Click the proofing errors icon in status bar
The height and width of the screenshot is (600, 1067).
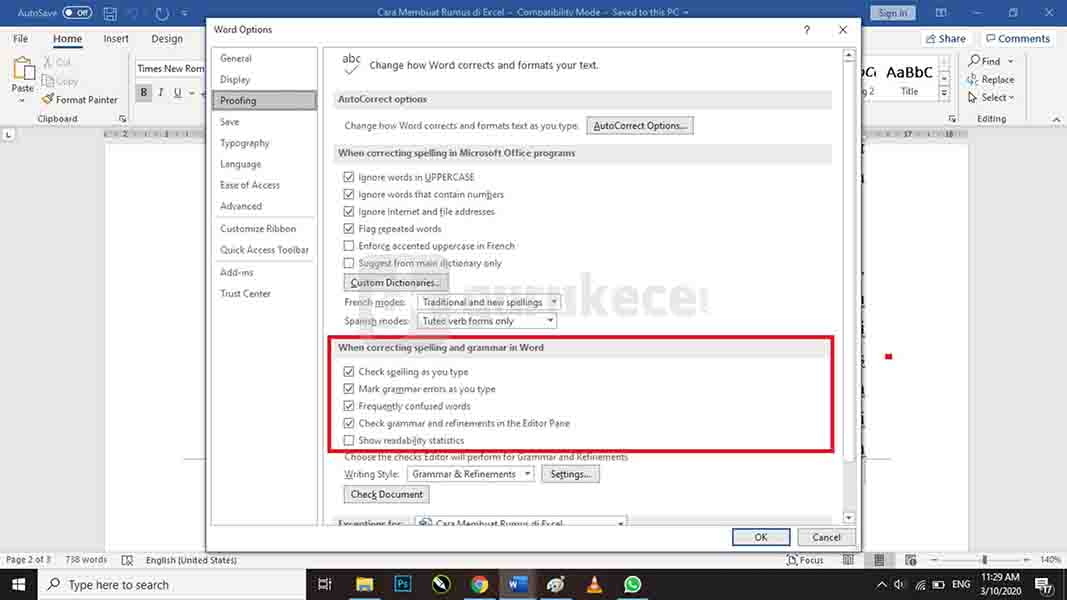(x=127, y=560)
